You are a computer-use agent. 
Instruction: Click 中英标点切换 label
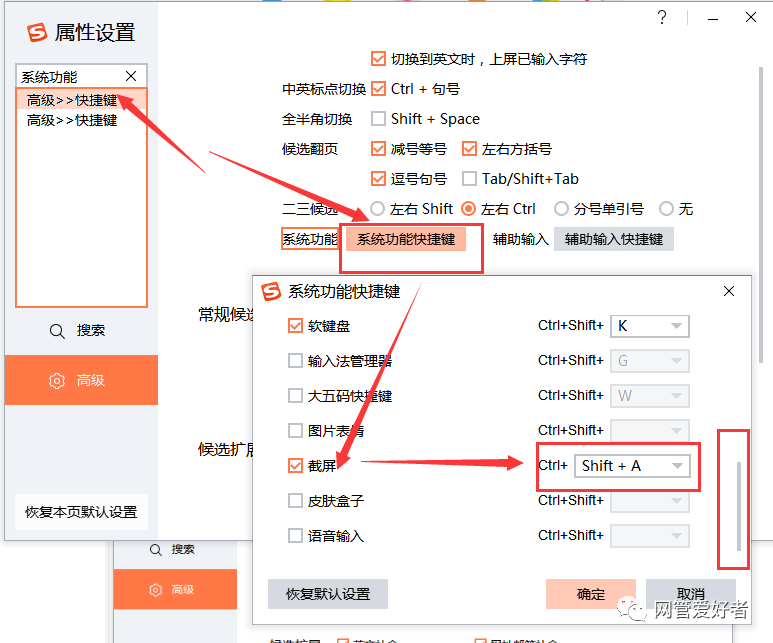click(x=324, y=89)
